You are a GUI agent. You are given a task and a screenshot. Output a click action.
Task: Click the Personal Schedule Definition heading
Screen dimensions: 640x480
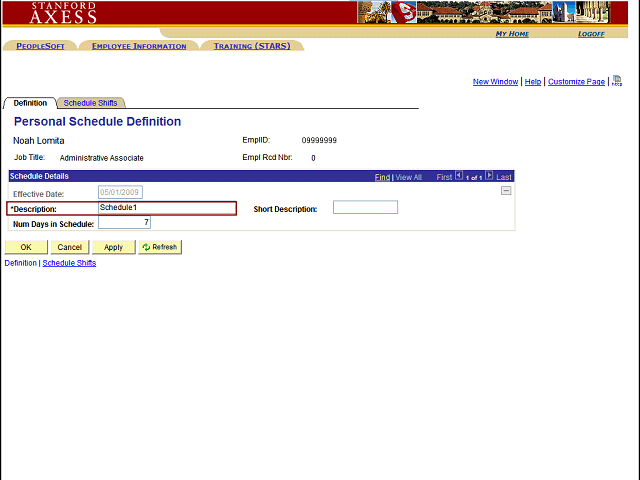click(x=97, y=122)
